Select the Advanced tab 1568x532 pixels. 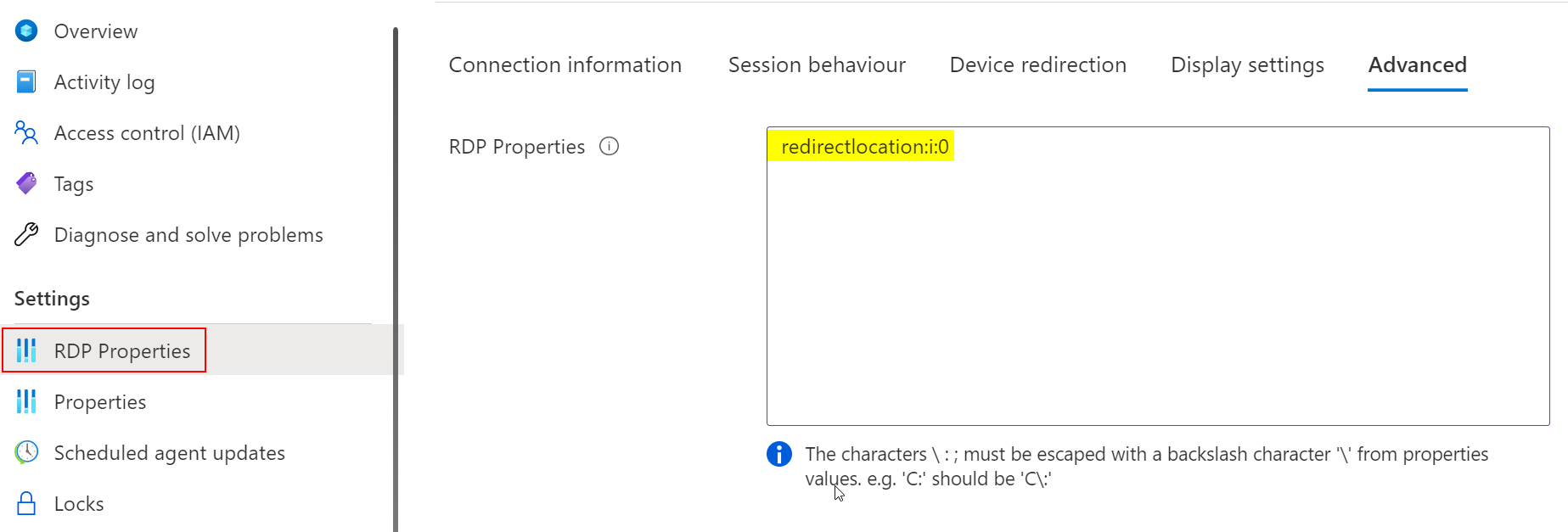click(x=1417, y=65)
